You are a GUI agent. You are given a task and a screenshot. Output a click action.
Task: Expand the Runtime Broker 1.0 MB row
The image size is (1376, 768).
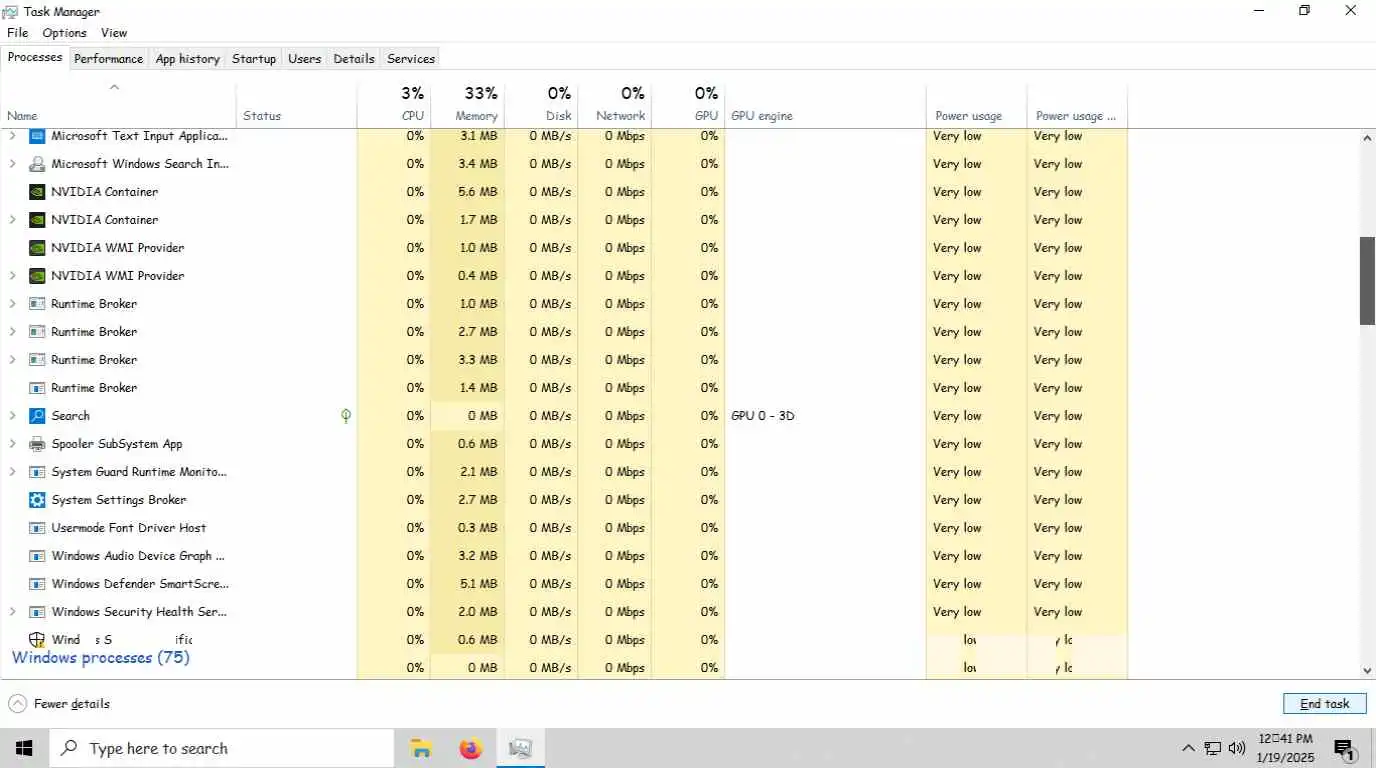(12, 304)
